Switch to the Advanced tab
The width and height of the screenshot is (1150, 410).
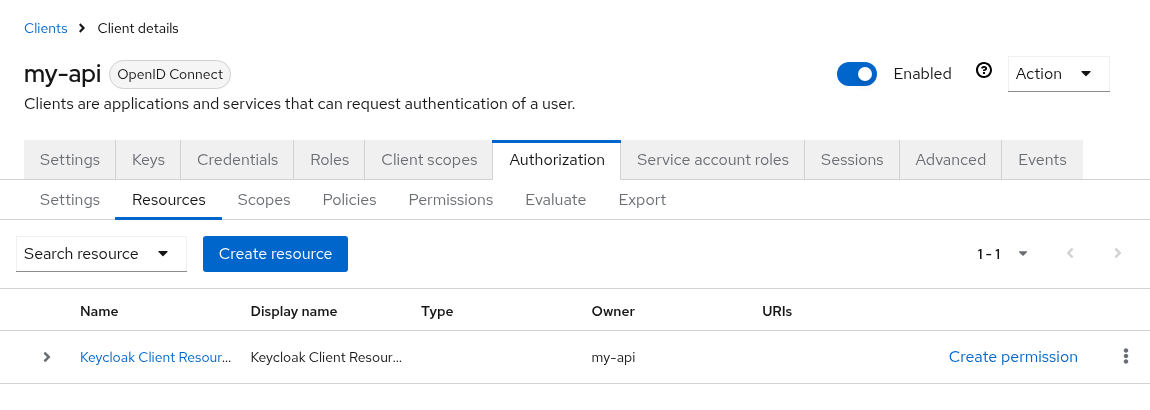951,160
